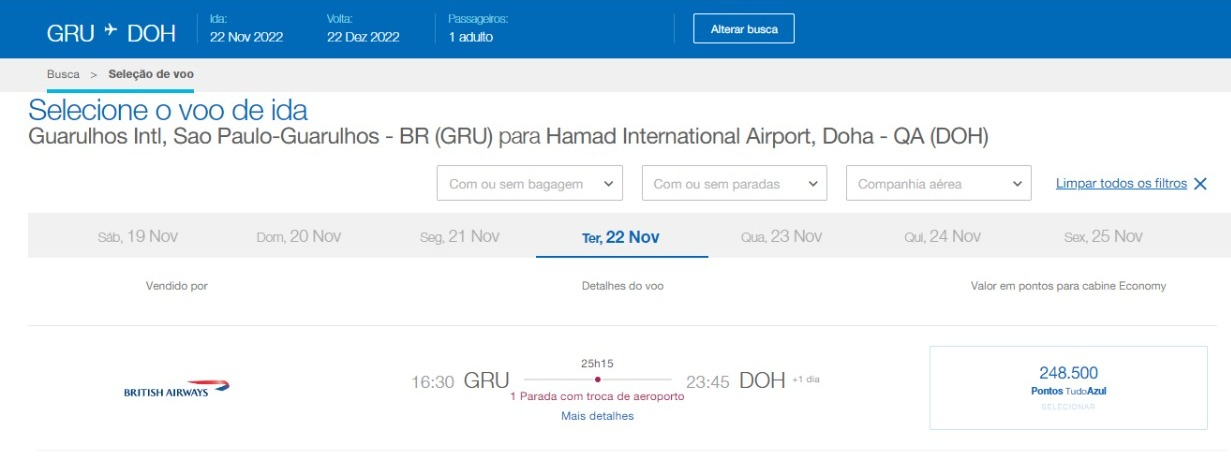Screen dimensions: 1231x457
Task: Go back to Busca in the breadcrumb
Action: pyautogui.click(x=63, y=75)
